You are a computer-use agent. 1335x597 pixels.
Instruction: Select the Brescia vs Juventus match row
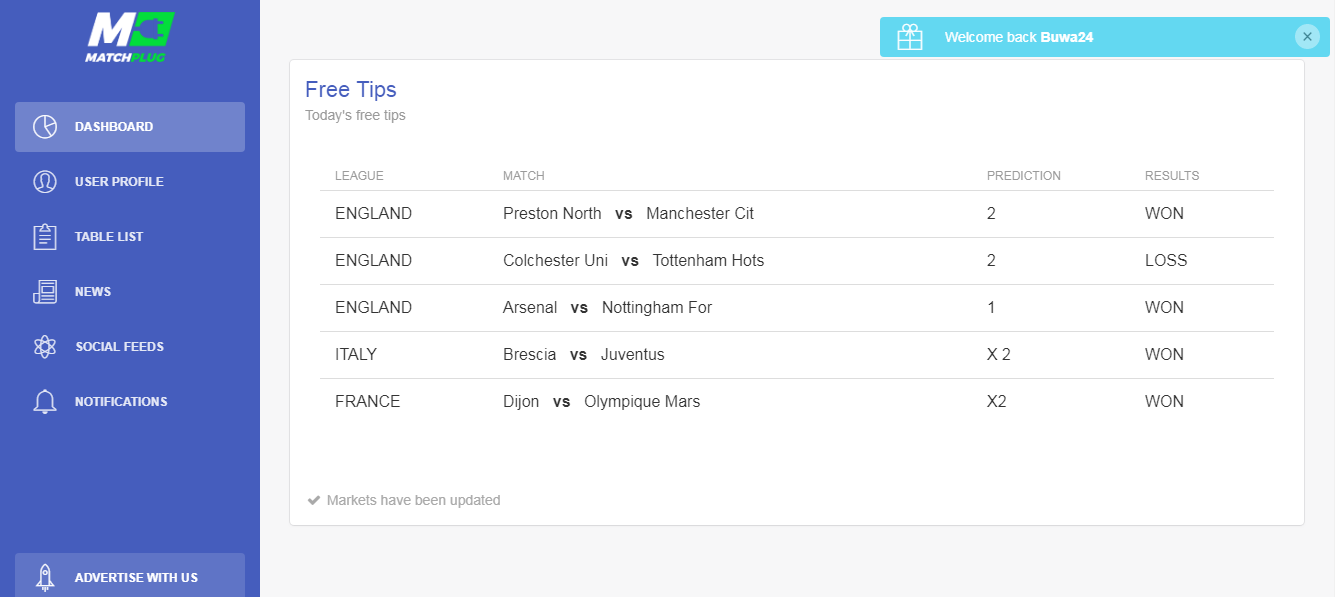(797, 355)
